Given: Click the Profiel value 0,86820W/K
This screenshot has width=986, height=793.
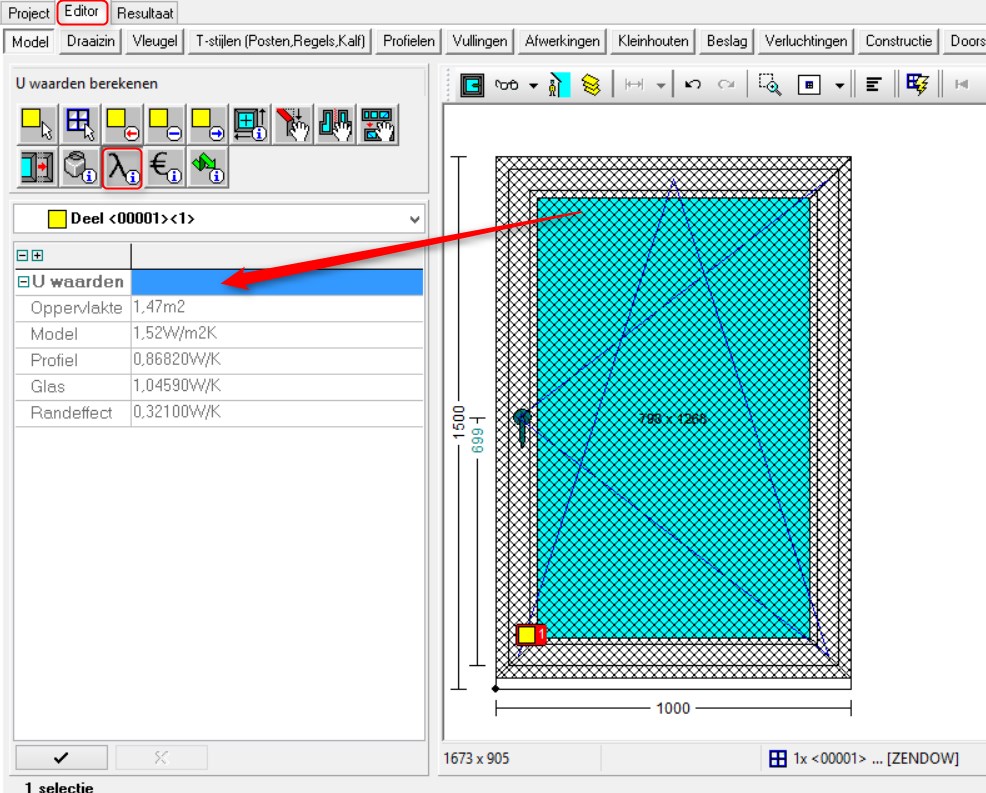Looking at the screenshot, I should 177,360.
